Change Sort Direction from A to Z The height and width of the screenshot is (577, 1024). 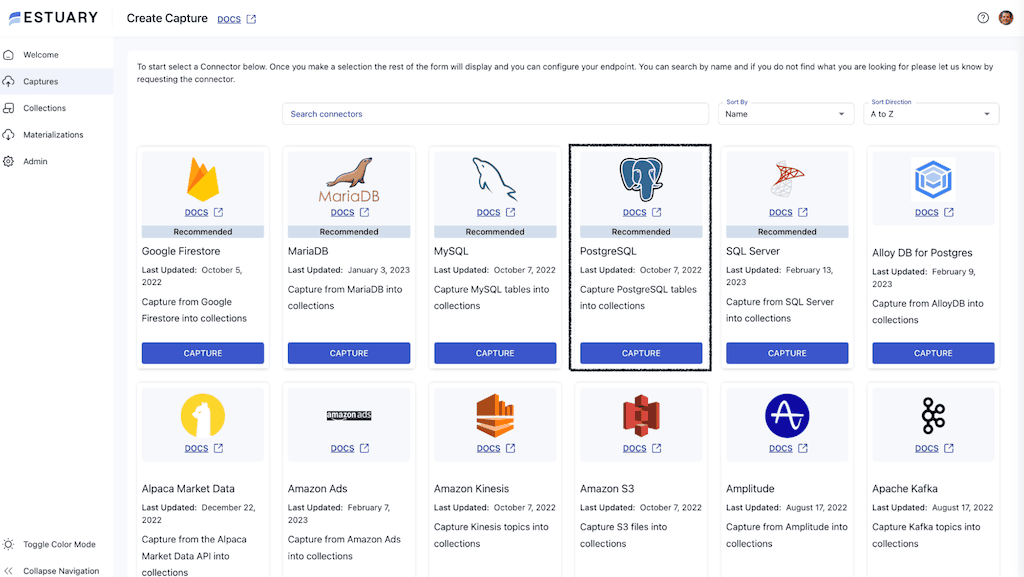tap(930, 113)
